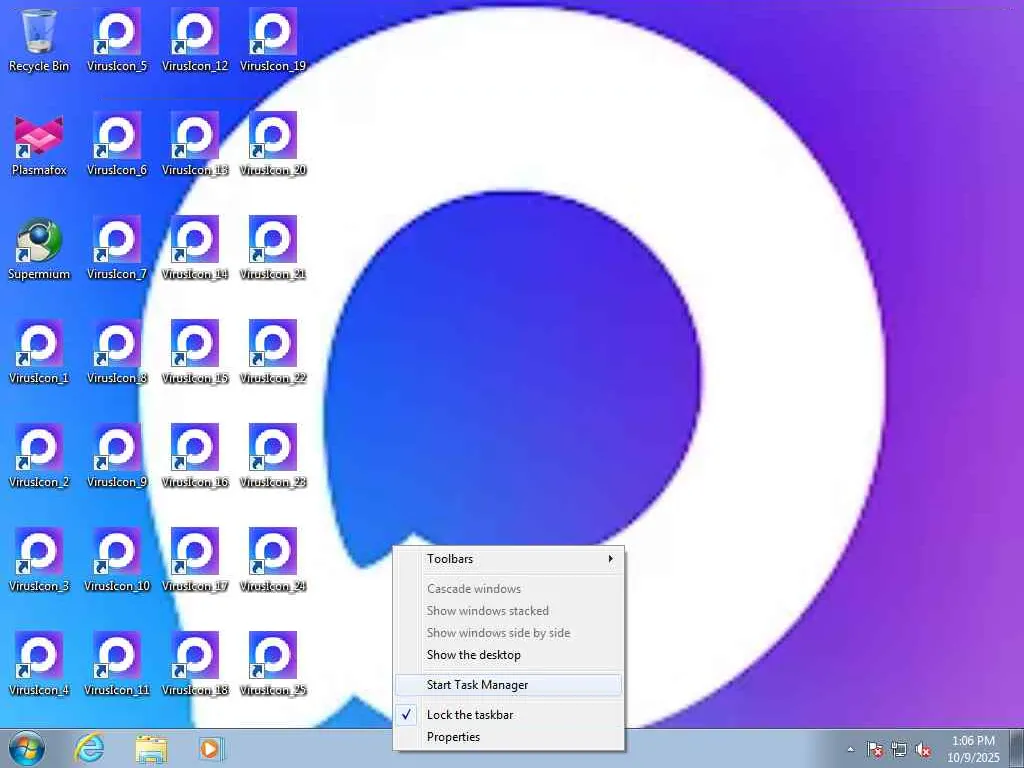Screen dimensions: 1024x768
Task: Select the VirusIcon_16 shortcut
Action: click(x=195, y=456)
